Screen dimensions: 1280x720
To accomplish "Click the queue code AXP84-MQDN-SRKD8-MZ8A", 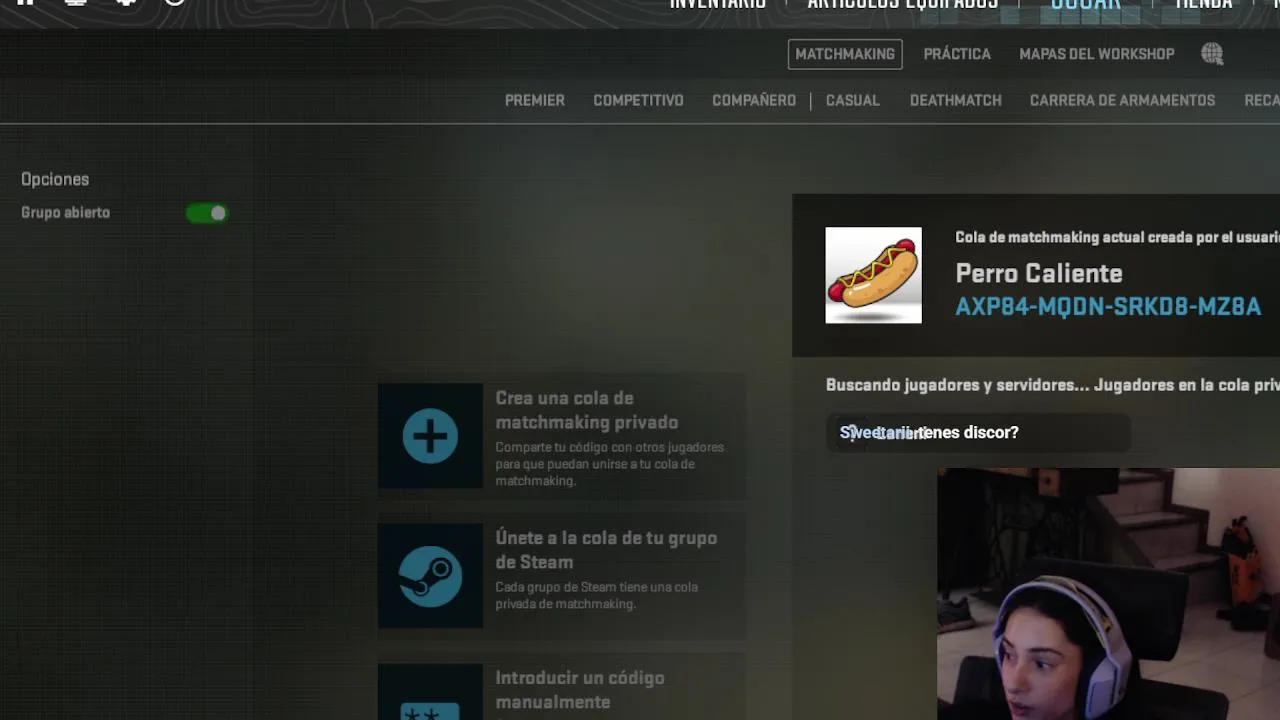I will click(x=1108, y=307).
